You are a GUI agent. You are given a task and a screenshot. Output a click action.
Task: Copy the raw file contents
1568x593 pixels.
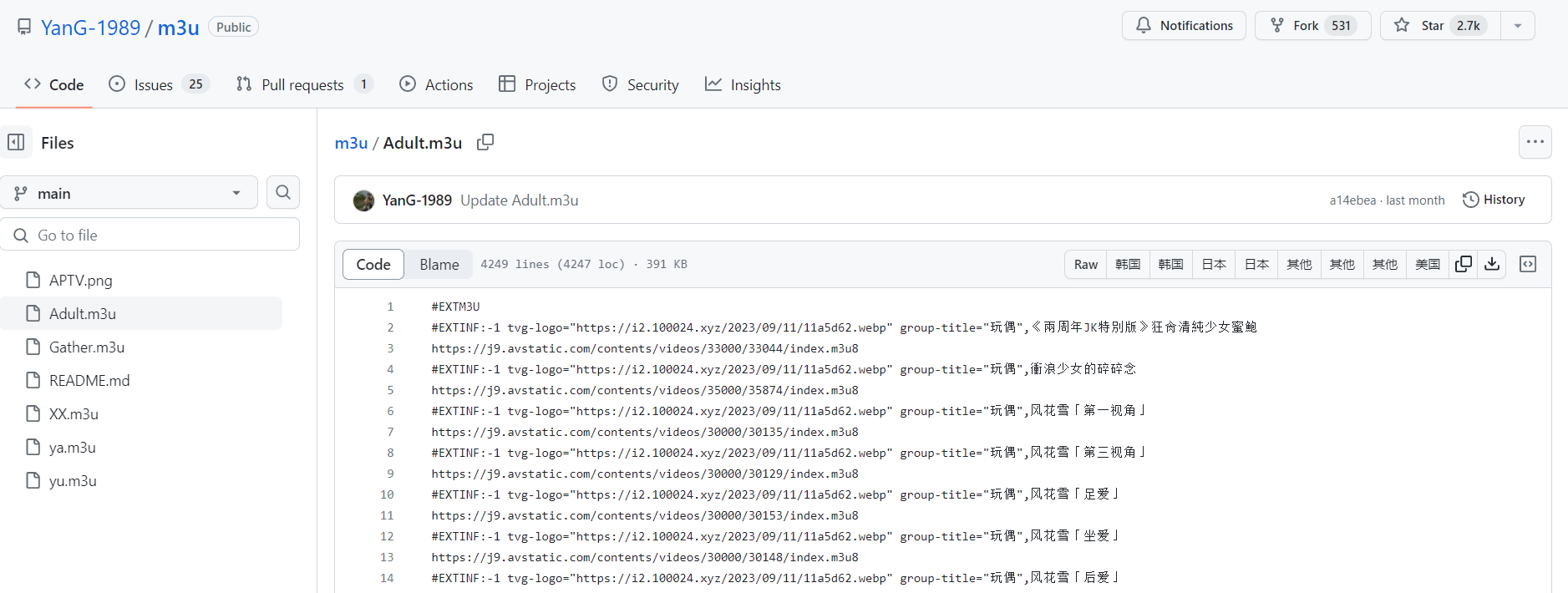pyautogui.click(x=1464, y=264)
